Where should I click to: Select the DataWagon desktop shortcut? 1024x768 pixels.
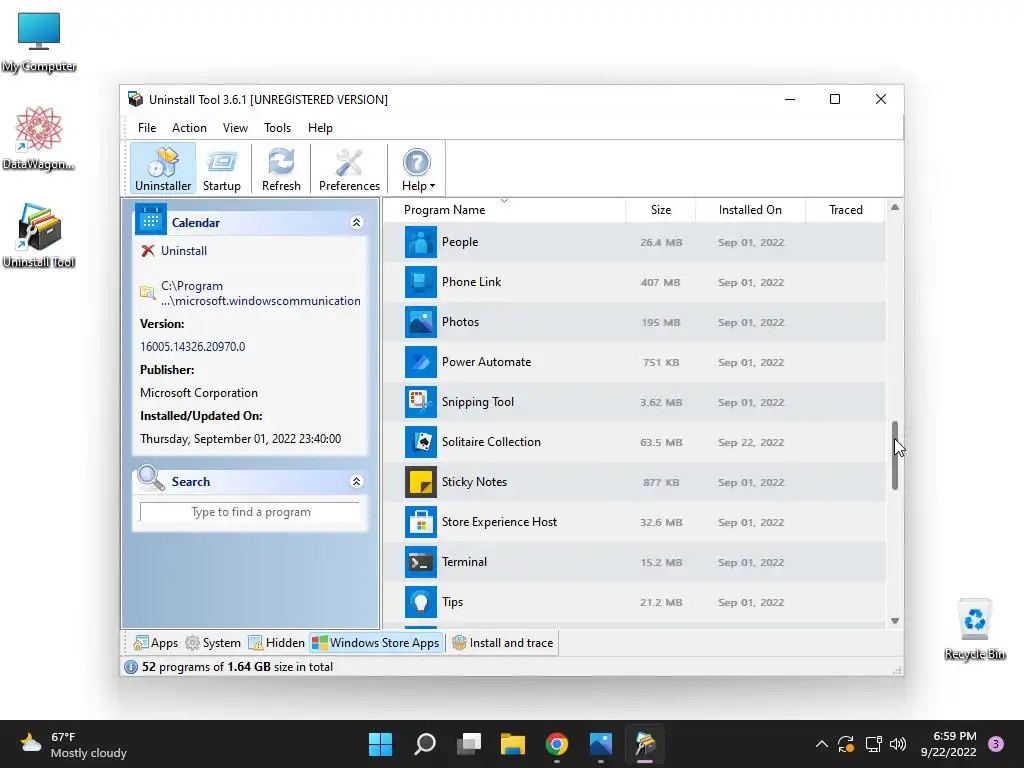(x=39, y=139)
